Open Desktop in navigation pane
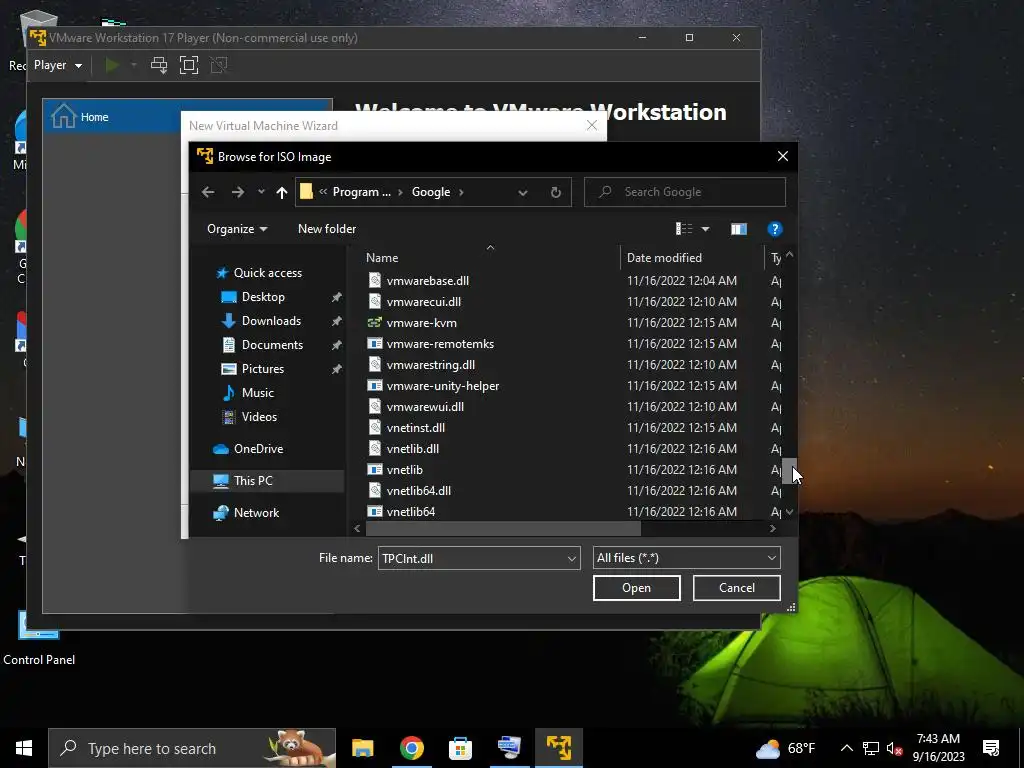This screenshot has width=1024, height=768. pyautogui.click(x=263, y=296)
